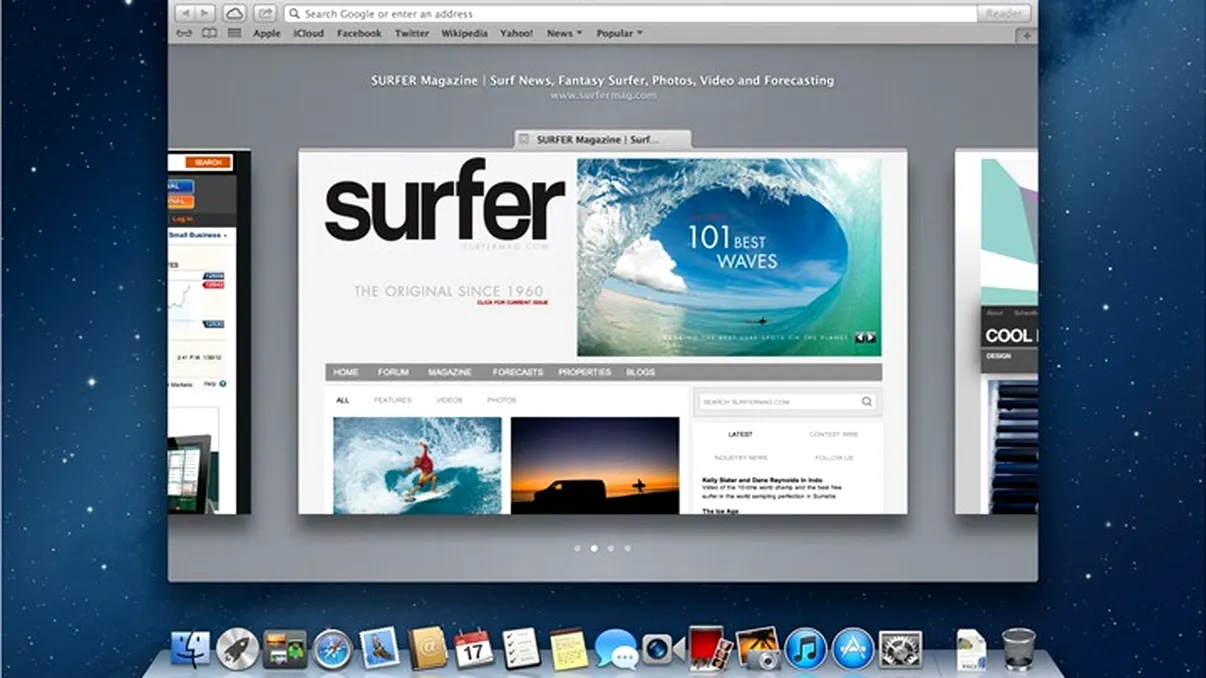This screenshot has height=678, width=1206.
Task: Open FORECASTS in Surfer navigation bar
Action: (518, 372)
